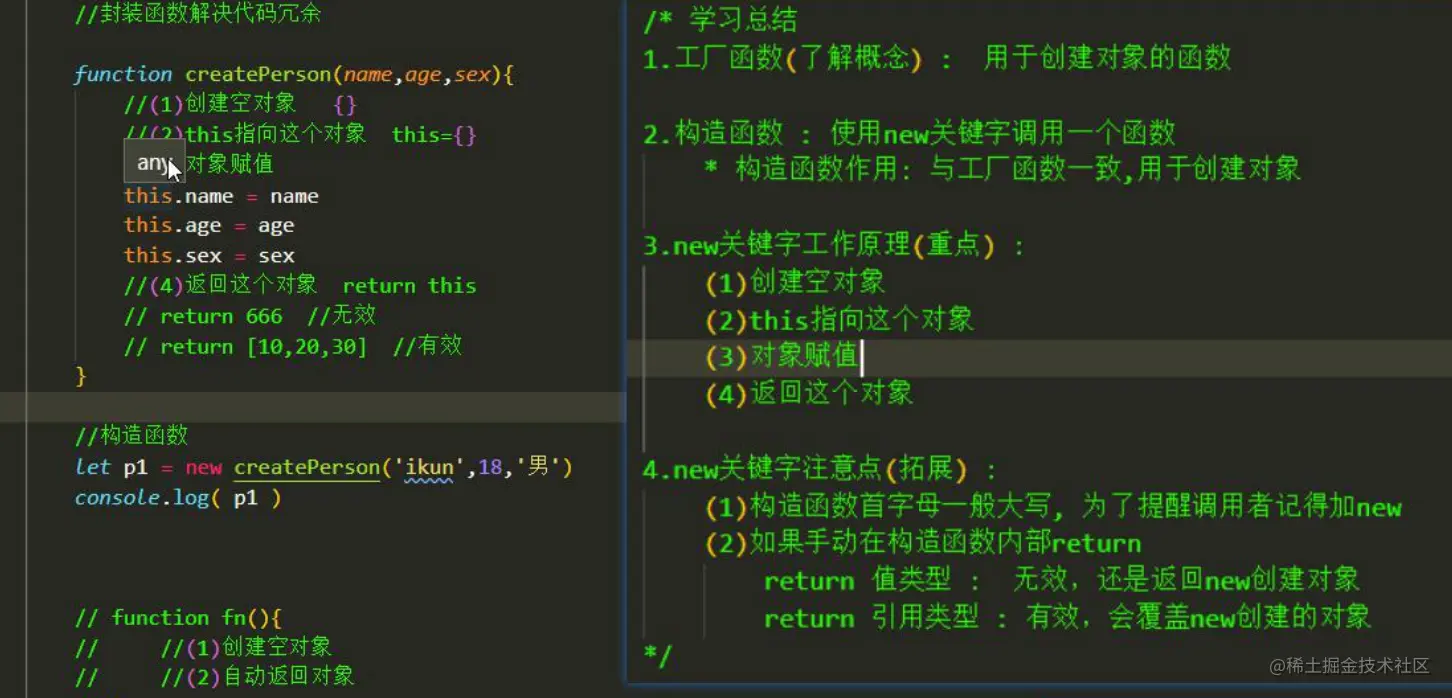Click the '男' string argument
1452x698 pixels.
(x=539, y=467)
